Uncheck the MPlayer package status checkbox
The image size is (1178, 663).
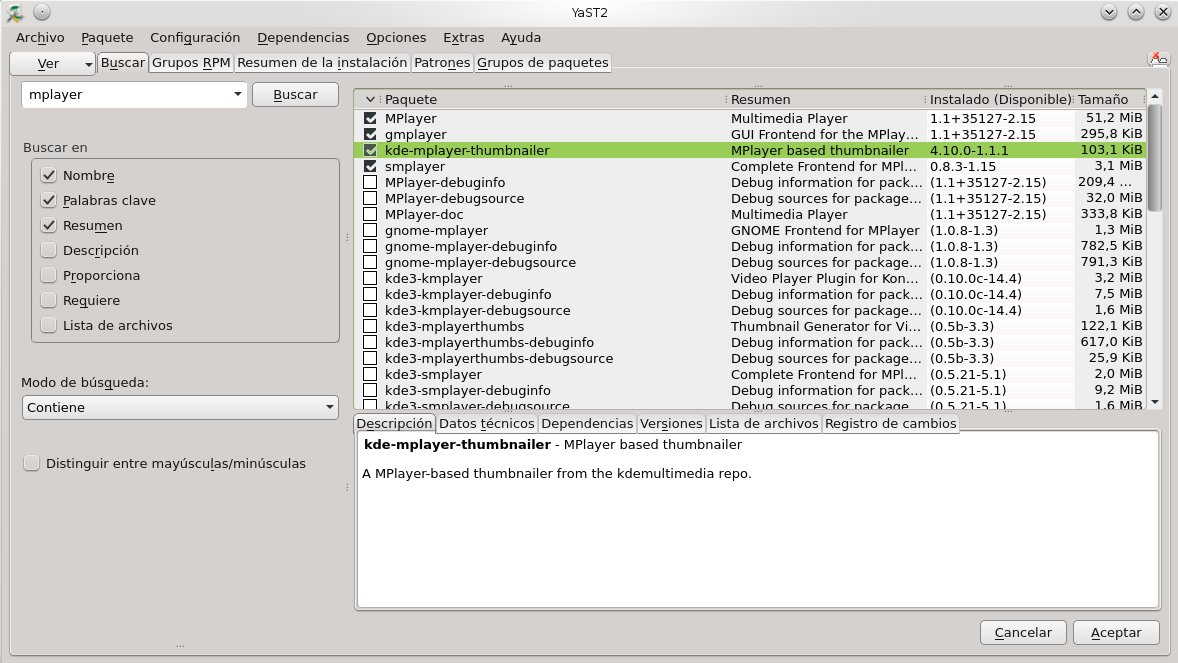370,118
